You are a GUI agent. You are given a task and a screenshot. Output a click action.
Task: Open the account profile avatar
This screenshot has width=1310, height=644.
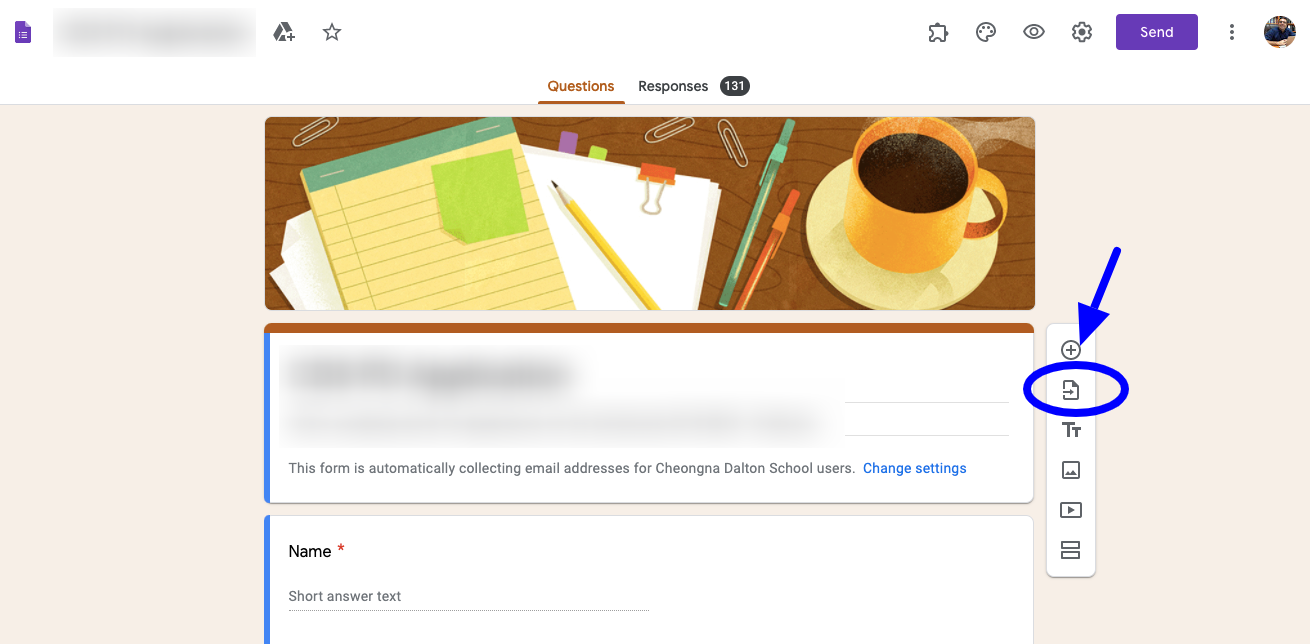click(x=1280, y=32)
